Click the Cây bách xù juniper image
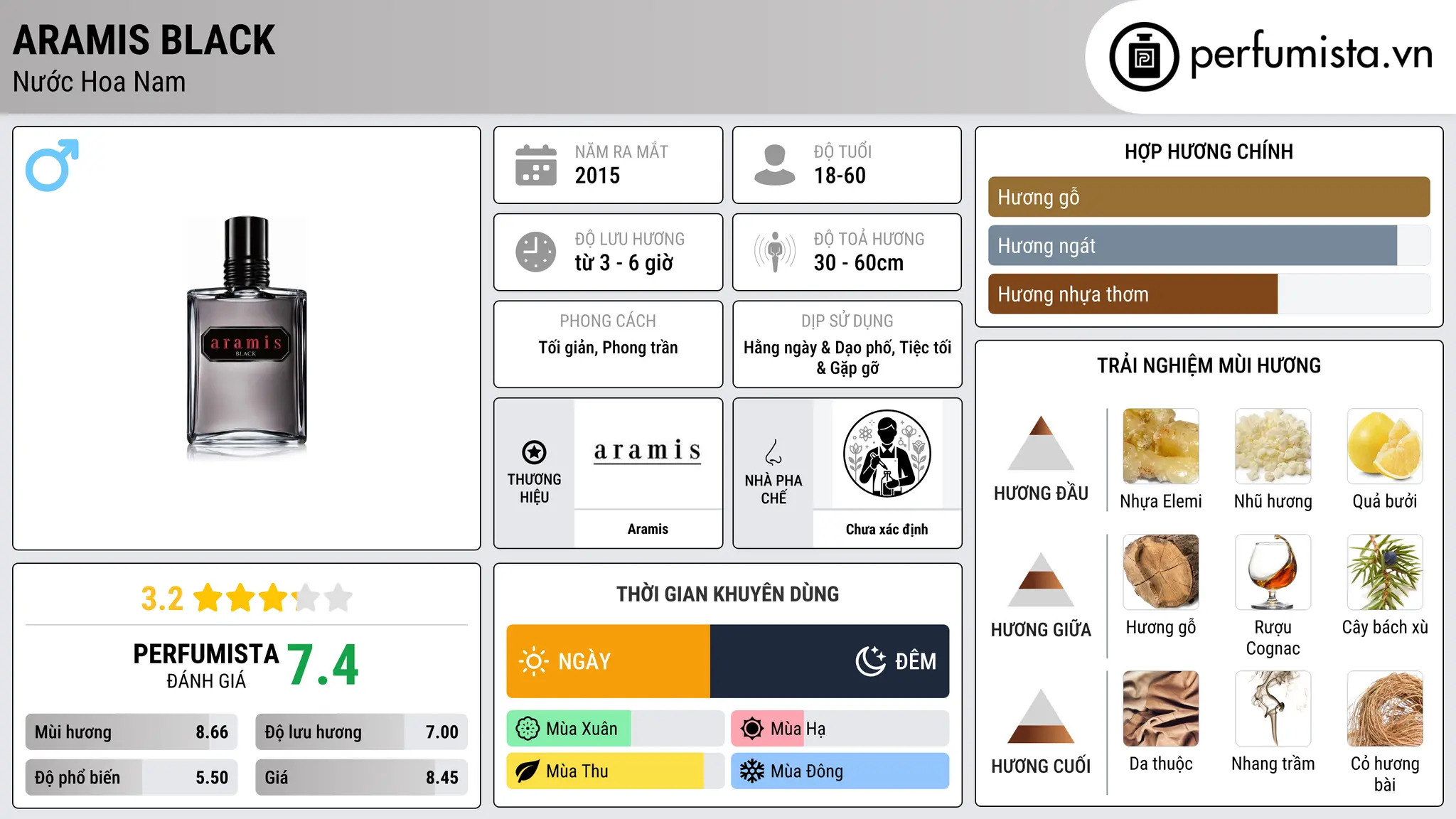Viewport: 1456px width, 819px height. 1385,572
